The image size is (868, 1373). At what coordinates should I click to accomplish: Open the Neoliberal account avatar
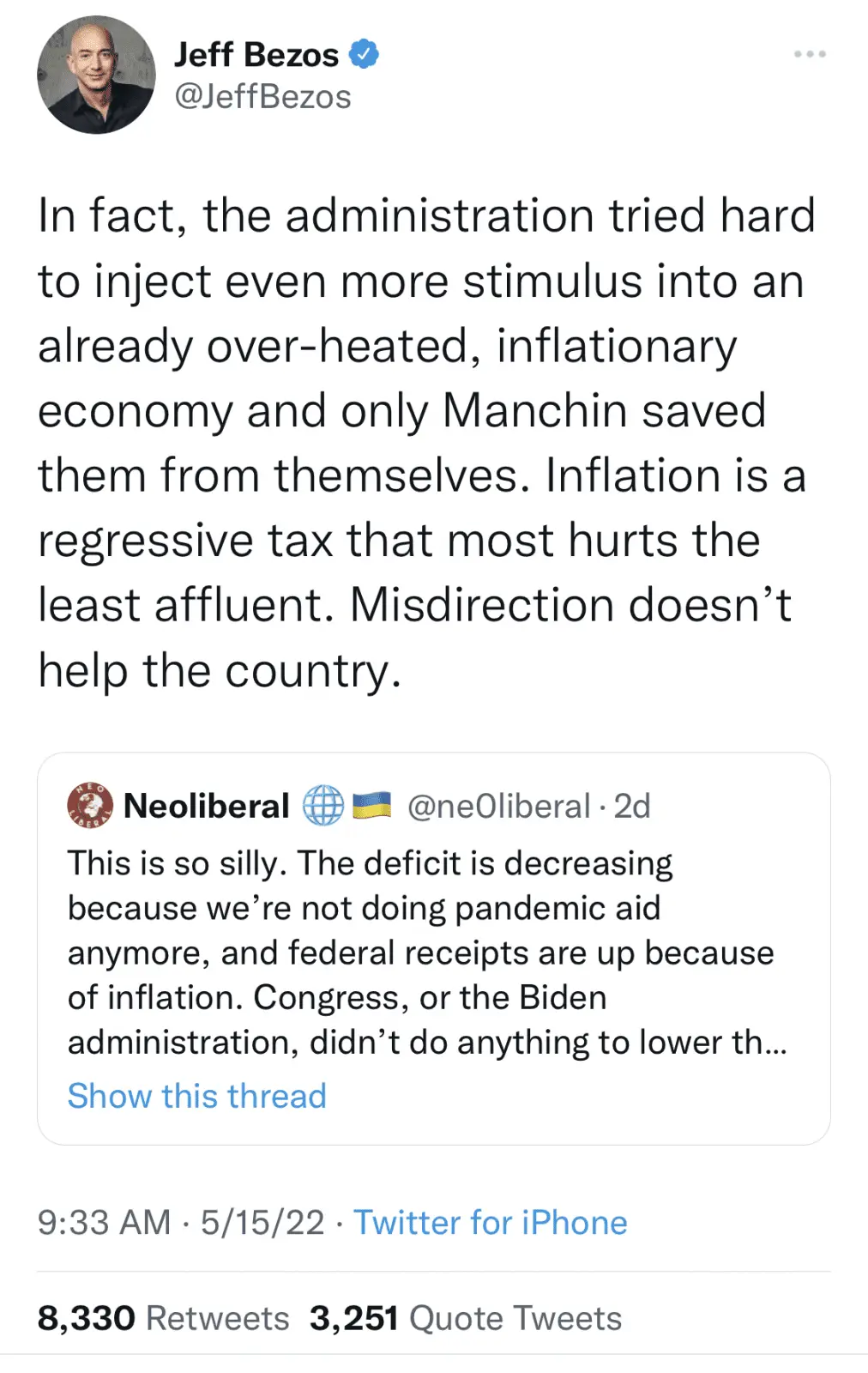pos(90,805)
